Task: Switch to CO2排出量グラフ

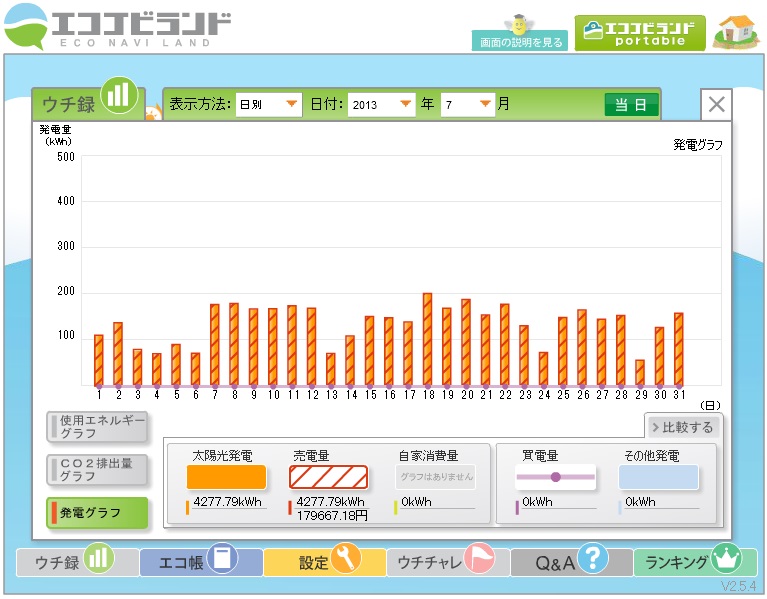Action: (x=97, y=469)
